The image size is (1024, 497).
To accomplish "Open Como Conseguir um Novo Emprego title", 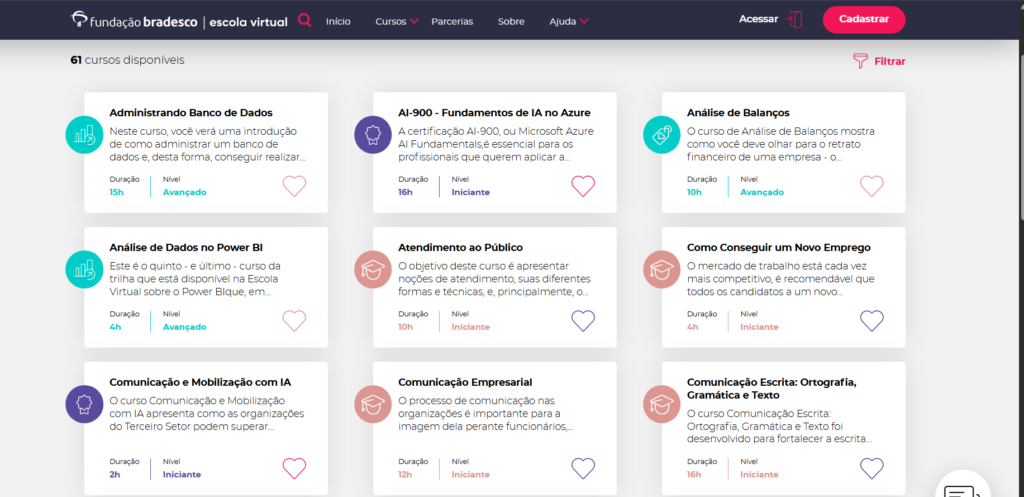I will click(778, 248).
